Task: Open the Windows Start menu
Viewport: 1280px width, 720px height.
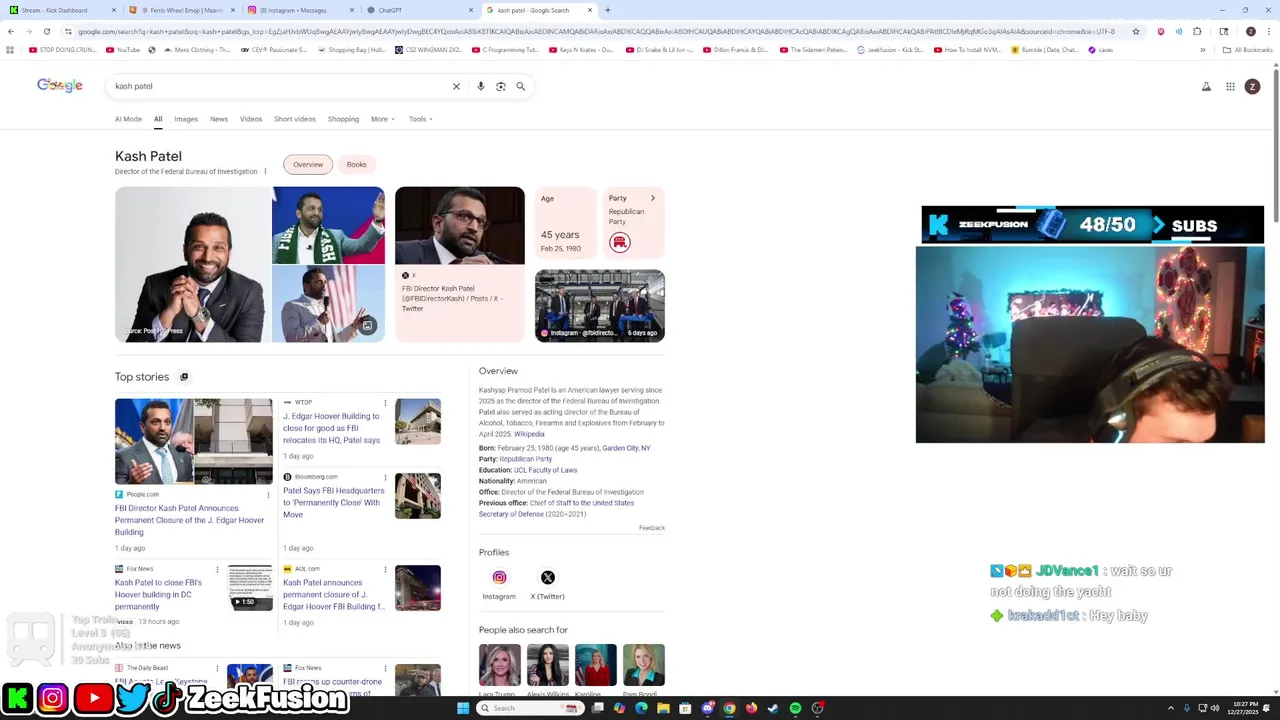Action: pyautogui.click(x=462, y=708)
